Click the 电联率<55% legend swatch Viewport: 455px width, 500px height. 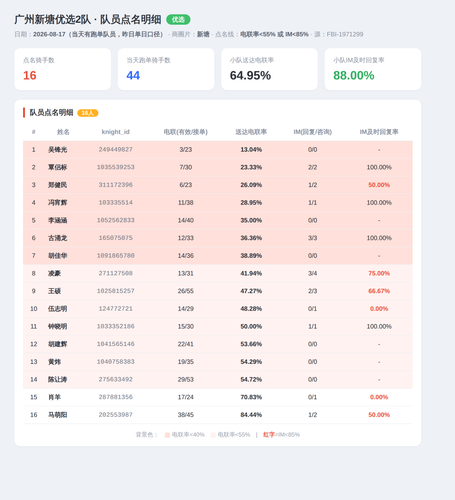pos(213,435)
